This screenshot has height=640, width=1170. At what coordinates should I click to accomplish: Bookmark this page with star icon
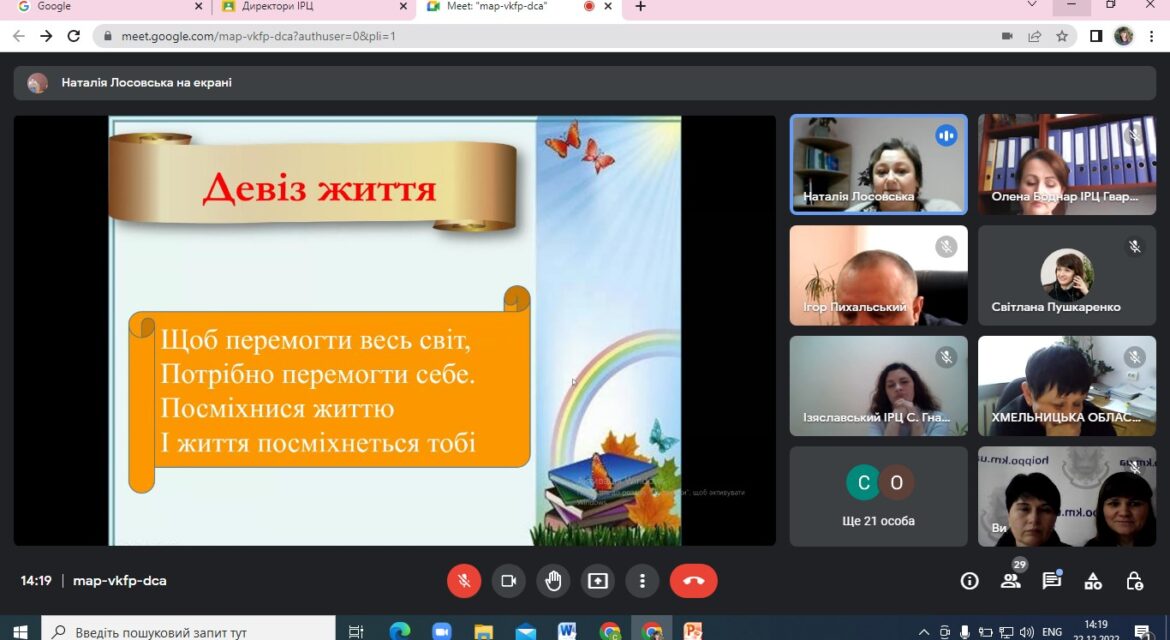pyautogui.click(x=1062, y=36)
